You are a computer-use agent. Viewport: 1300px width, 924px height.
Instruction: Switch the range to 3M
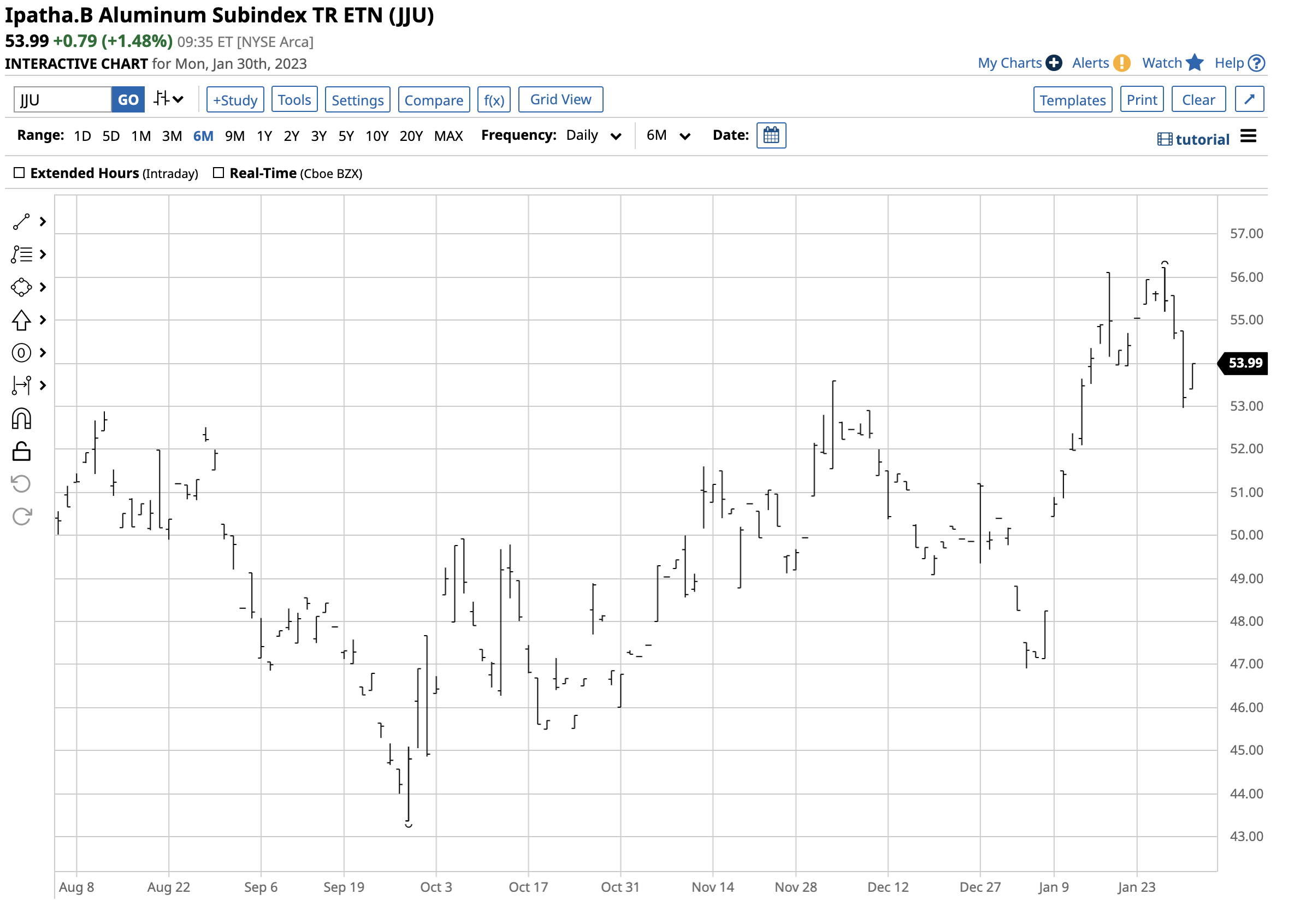point(172,137)
